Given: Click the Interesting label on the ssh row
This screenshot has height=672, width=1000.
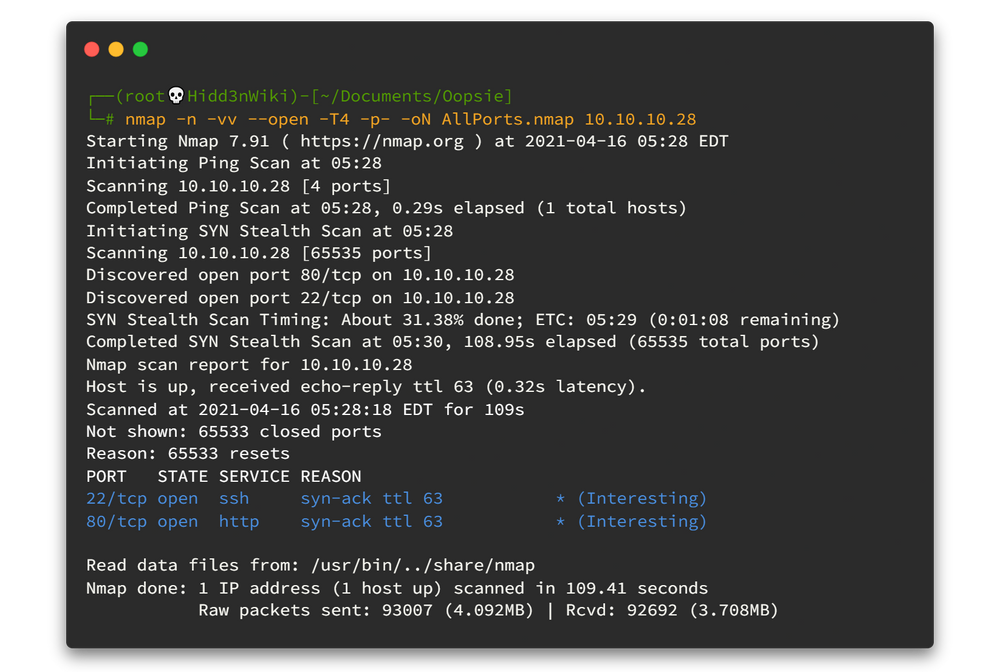Looking at the screenshot, I should [641, 498].
